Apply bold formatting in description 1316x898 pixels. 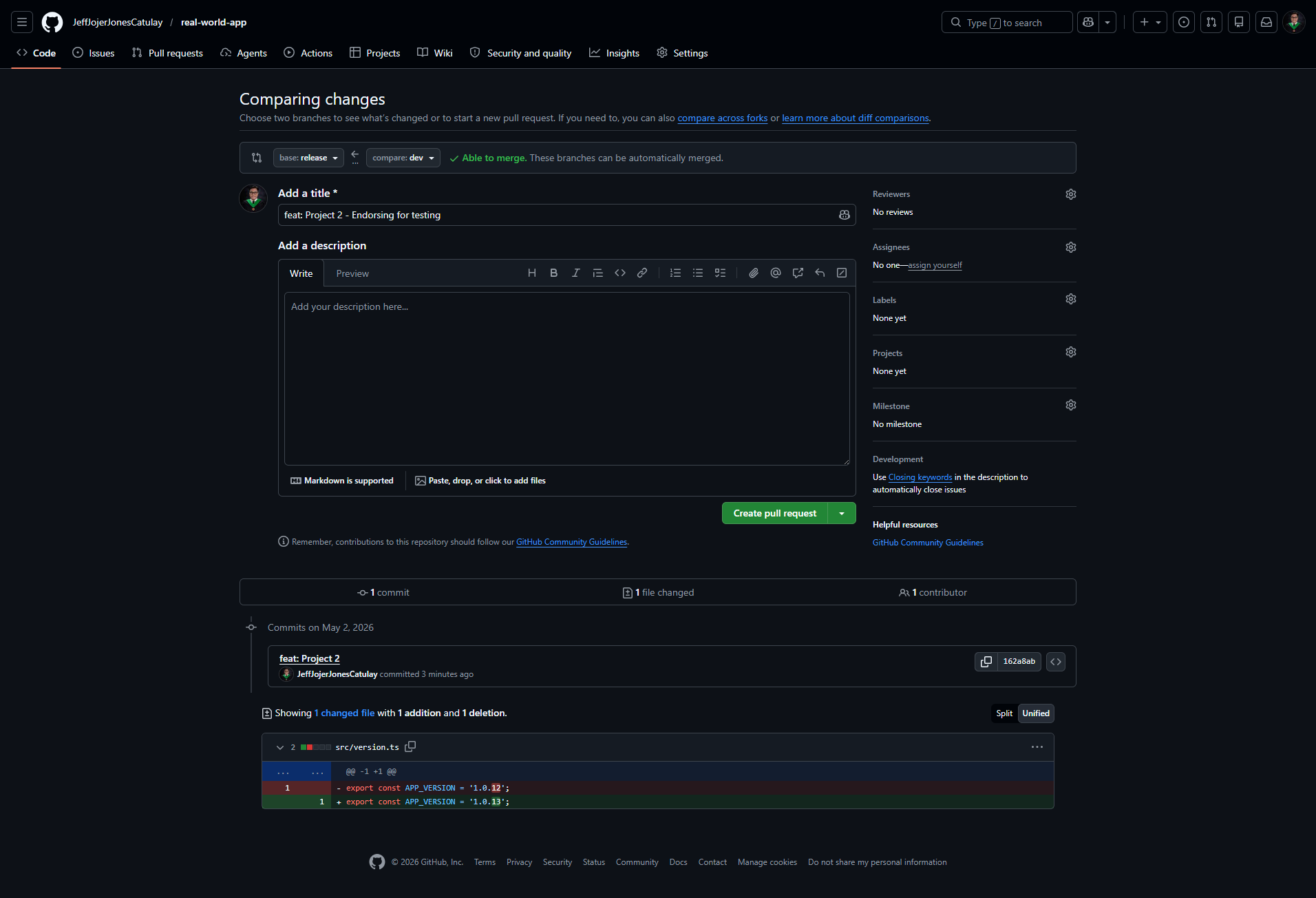(554, 273)
